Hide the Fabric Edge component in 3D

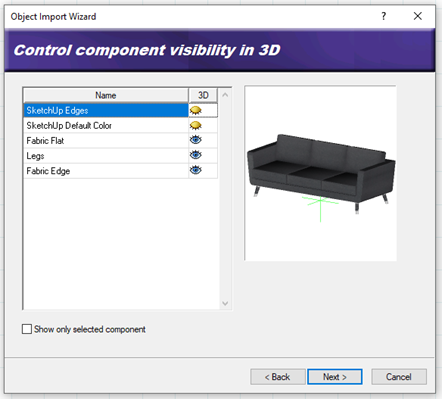pyautogui.click(x=196, y=171)
